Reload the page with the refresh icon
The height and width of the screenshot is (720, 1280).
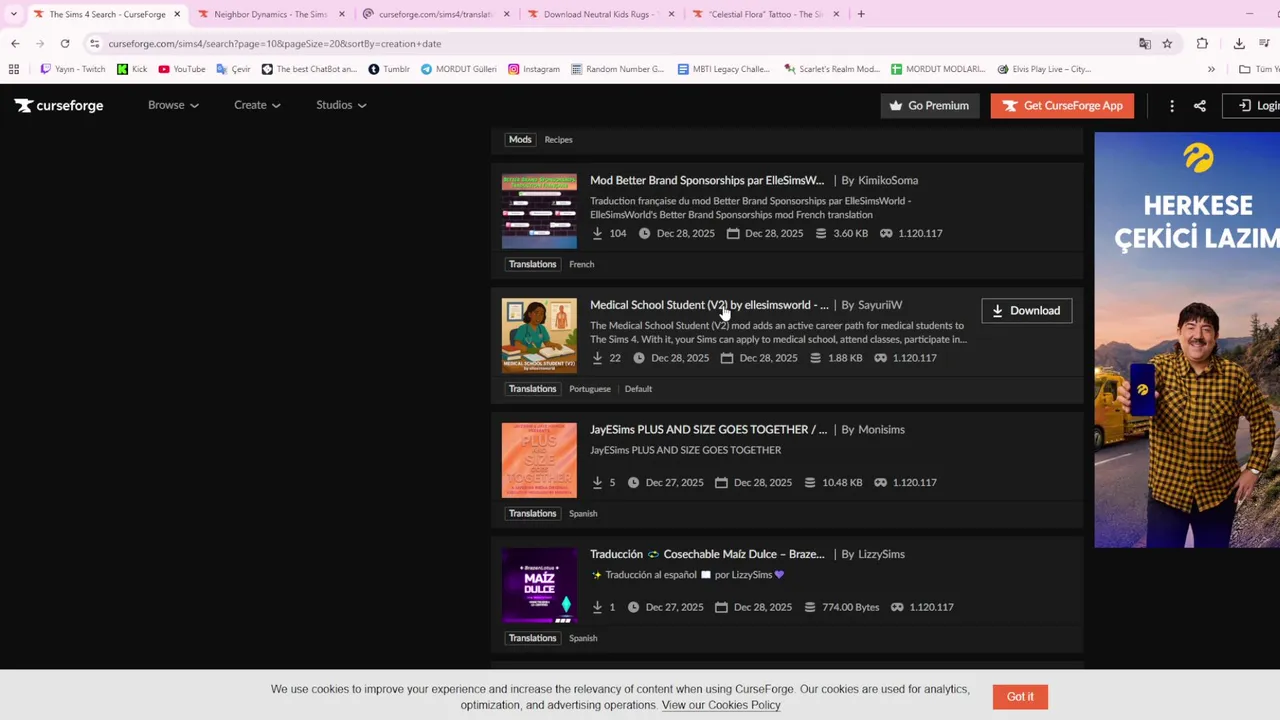click(65, 44)
